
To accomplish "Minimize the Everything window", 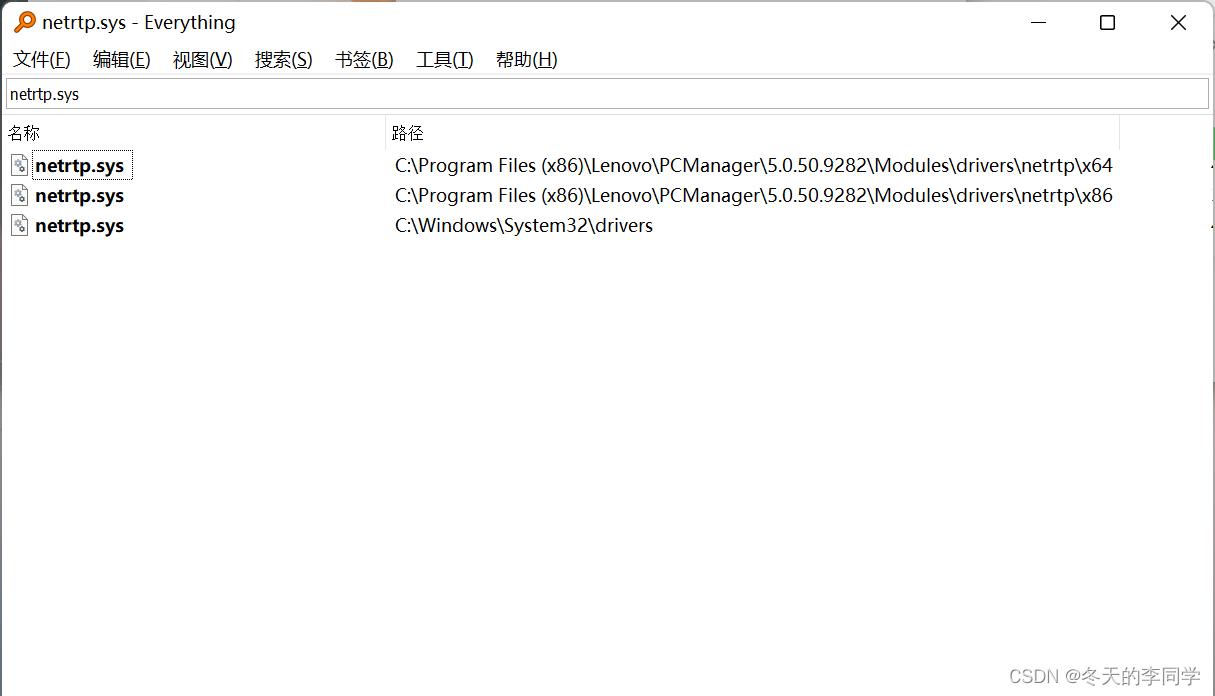I will [x=1037, y=22].
